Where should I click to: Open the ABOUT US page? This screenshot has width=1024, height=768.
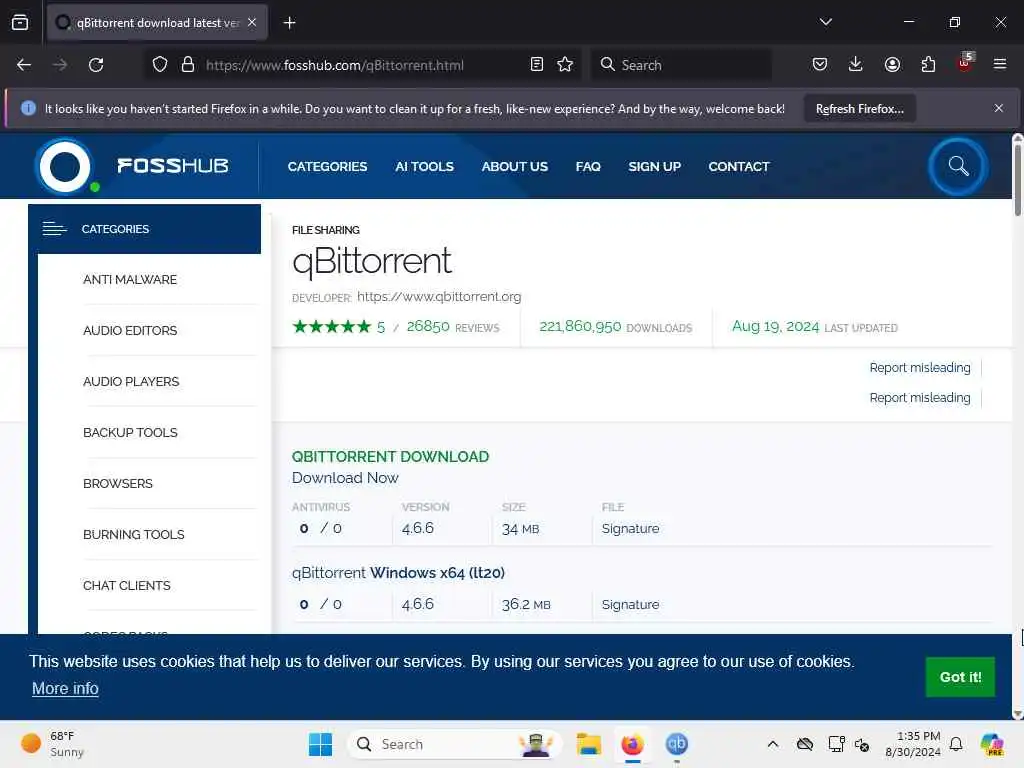click(x=515, y=167)
